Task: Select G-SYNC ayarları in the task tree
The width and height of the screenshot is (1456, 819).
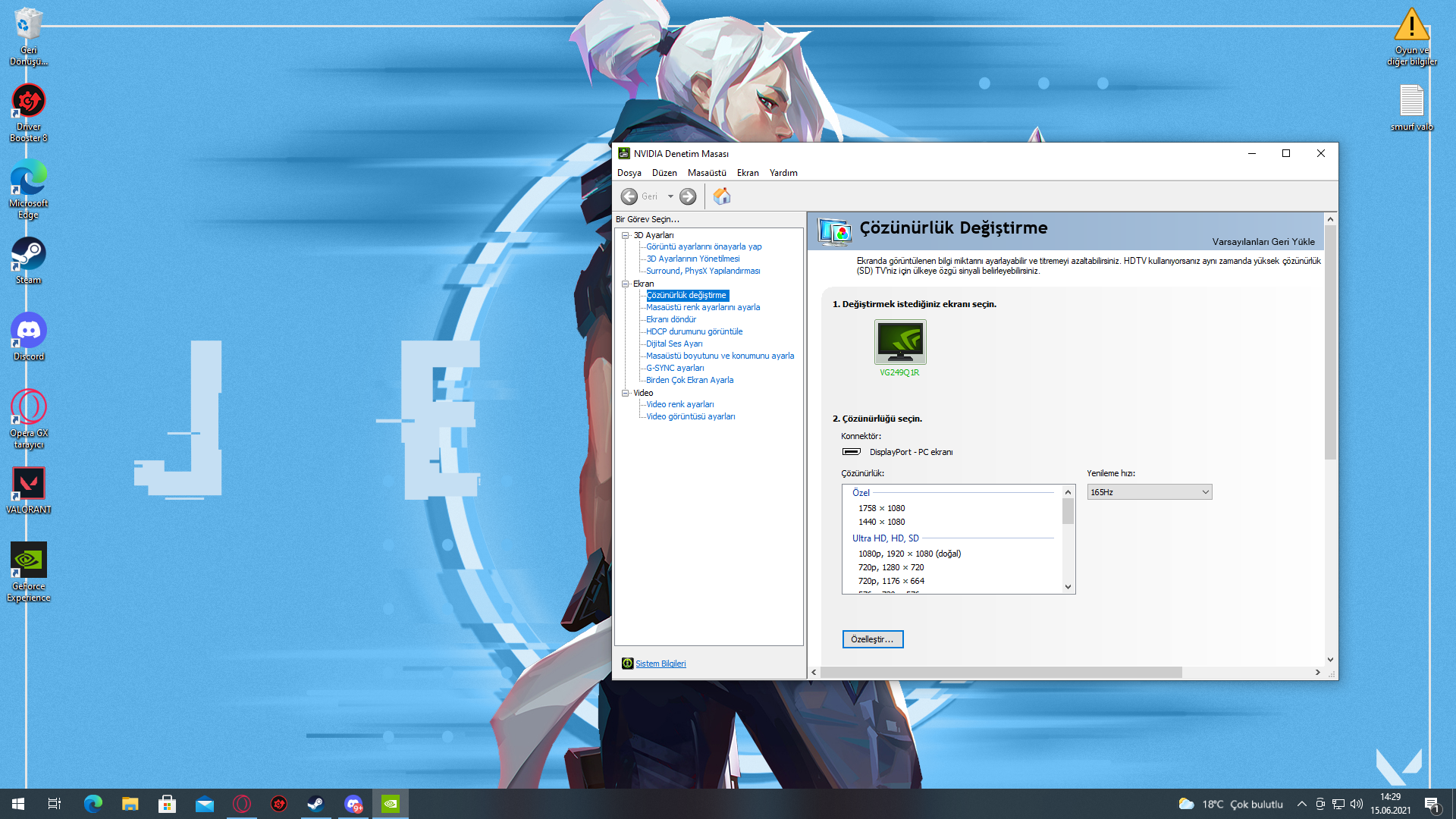Action: 674,368
